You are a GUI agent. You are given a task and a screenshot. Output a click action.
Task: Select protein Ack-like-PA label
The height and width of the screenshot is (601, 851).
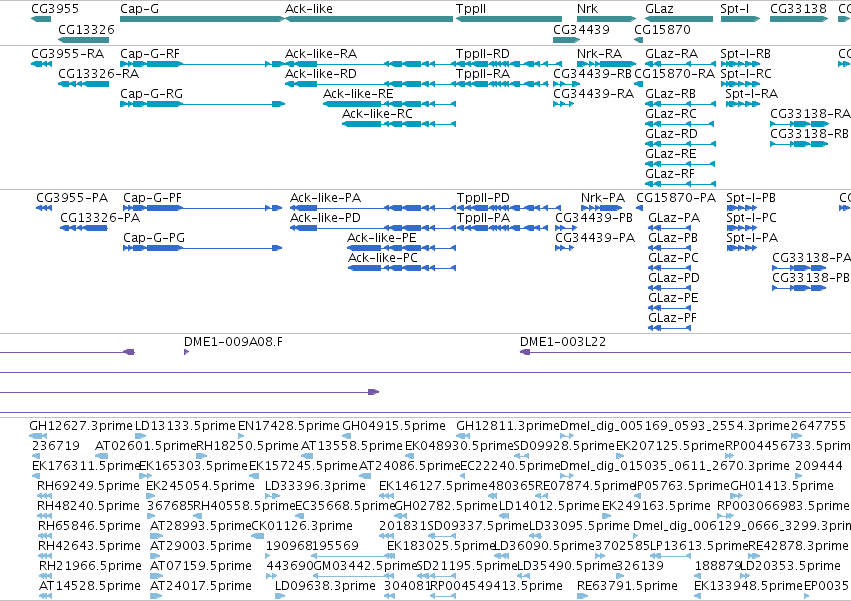(326, 198)
